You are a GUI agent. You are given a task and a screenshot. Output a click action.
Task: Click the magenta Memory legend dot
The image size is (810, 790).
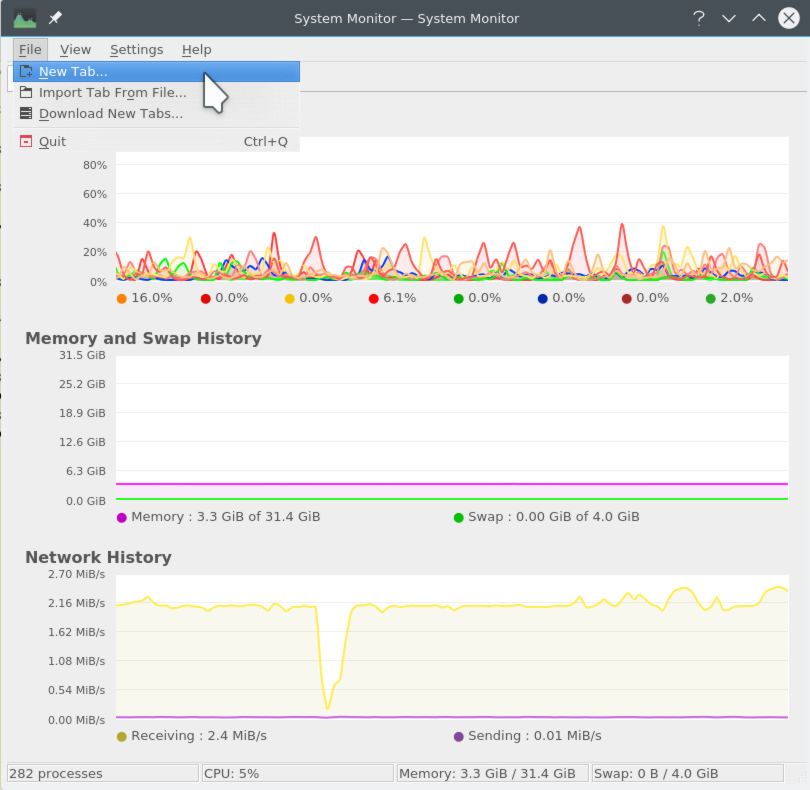click(x=122, y=518)
